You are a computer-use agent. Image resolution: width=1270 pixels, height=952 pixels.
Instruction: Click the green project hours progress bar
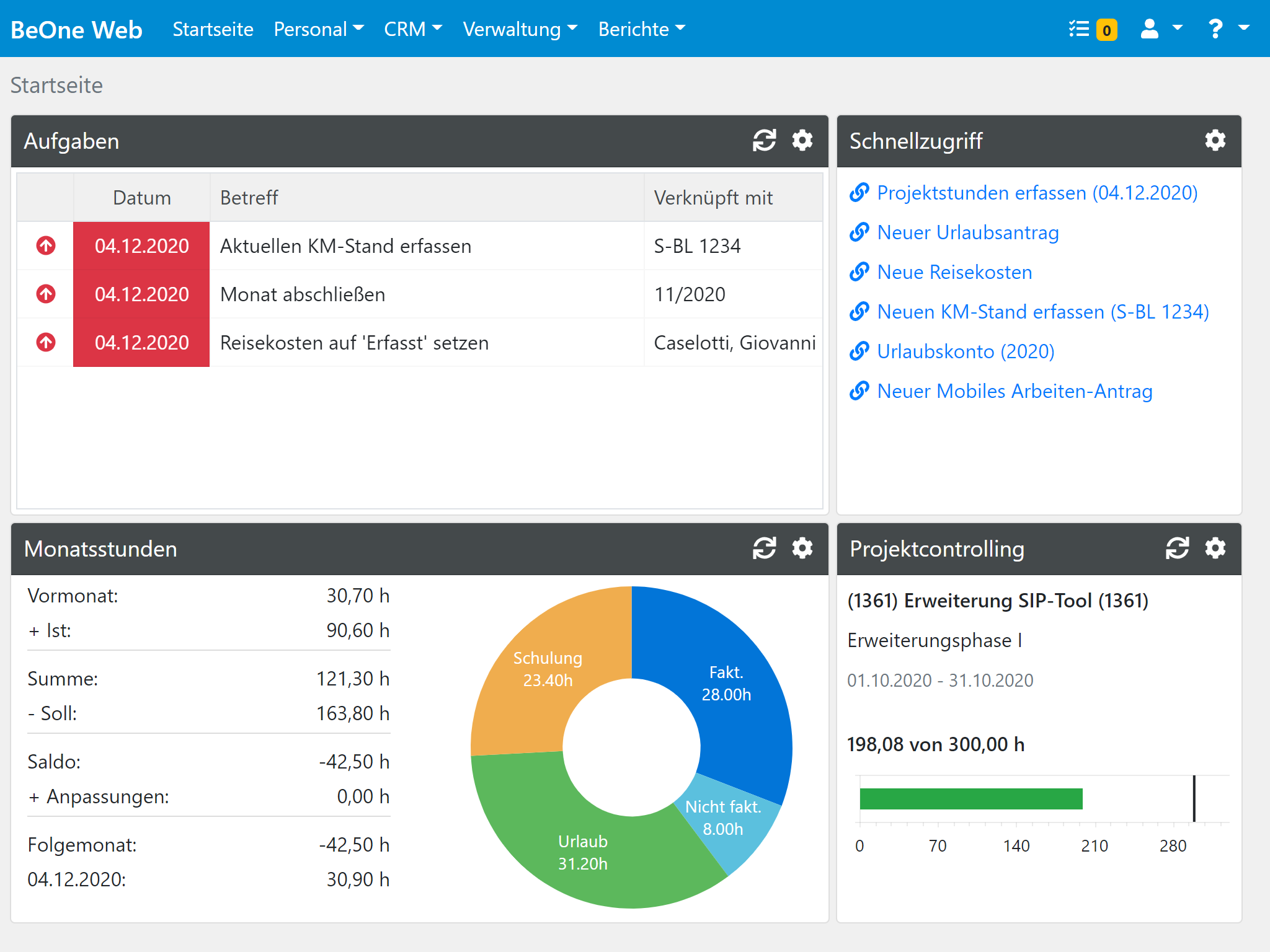coord(970,799)
